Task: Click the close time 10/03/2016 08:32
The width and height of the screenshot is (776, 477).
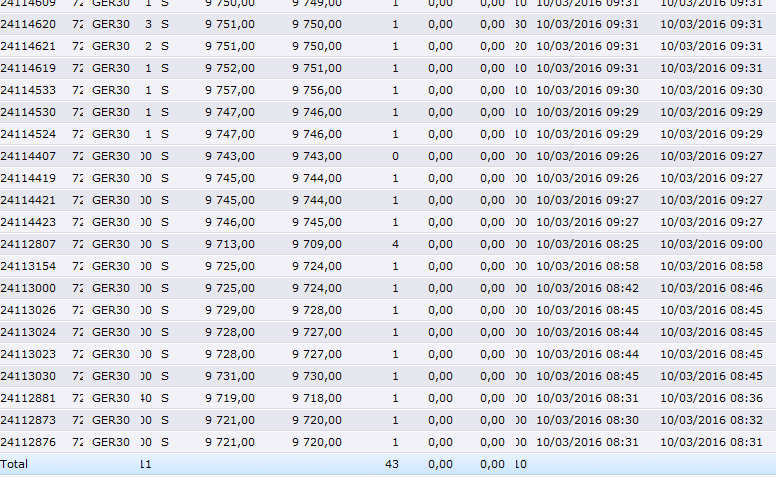Action: (x=712, y=420)
